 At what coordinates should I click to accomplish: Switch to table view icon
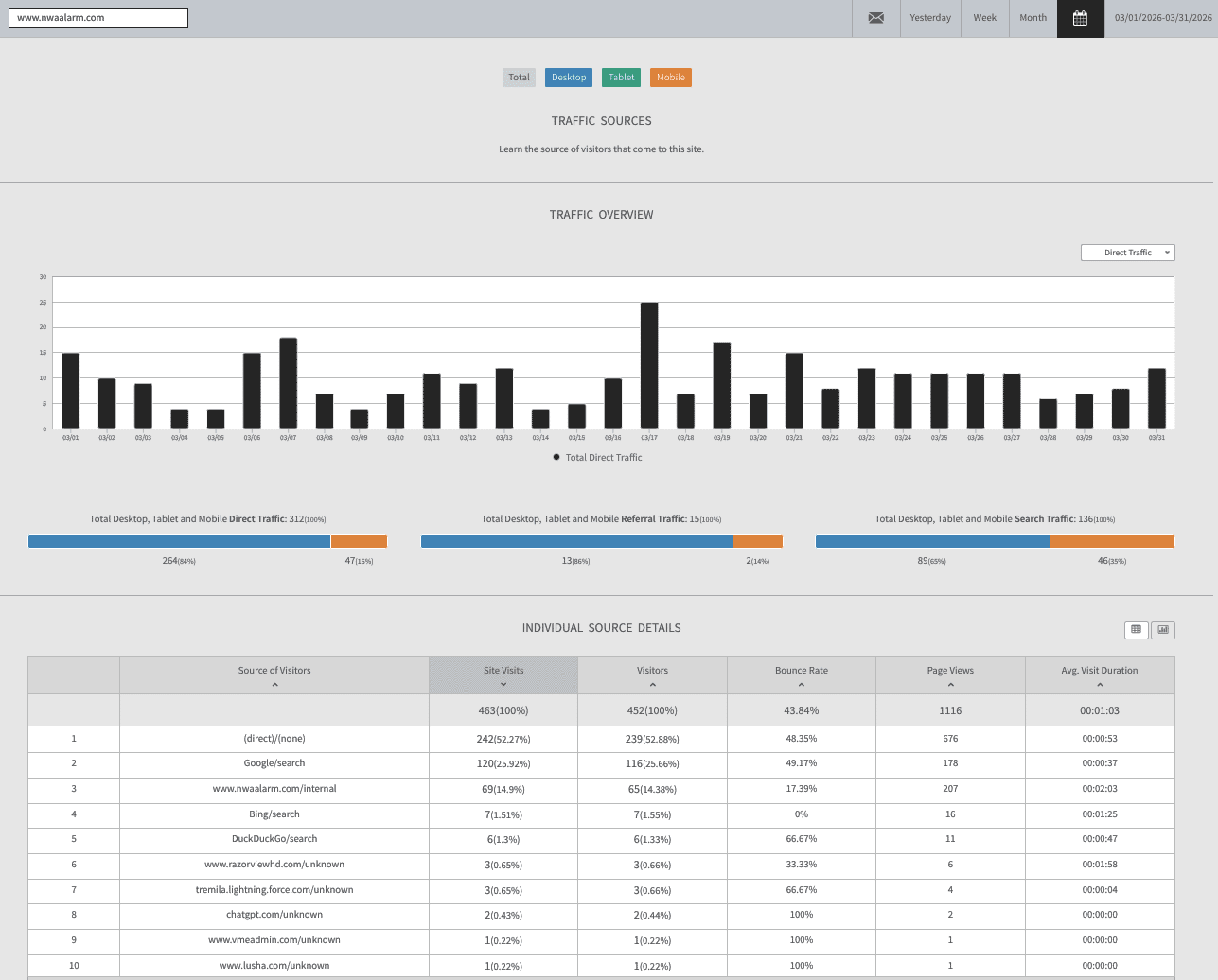[x=1136, y=630]
